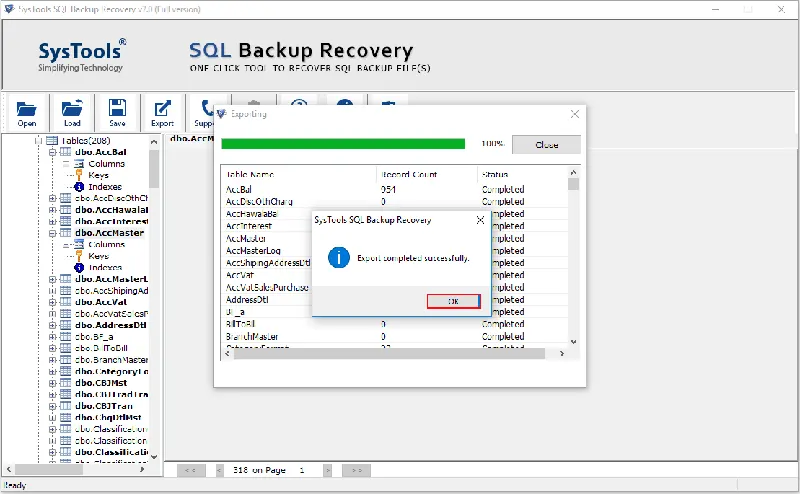Click the dbo.CBJMst table icon
This screenshot has width=800, height=494.
click(65, 383)
